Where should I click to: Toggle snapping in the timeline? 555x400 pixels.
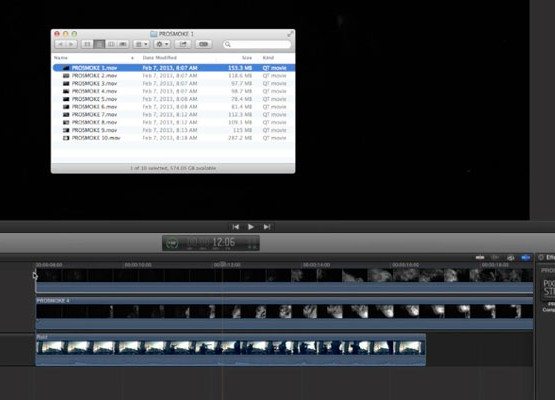[x=525, y=257]
